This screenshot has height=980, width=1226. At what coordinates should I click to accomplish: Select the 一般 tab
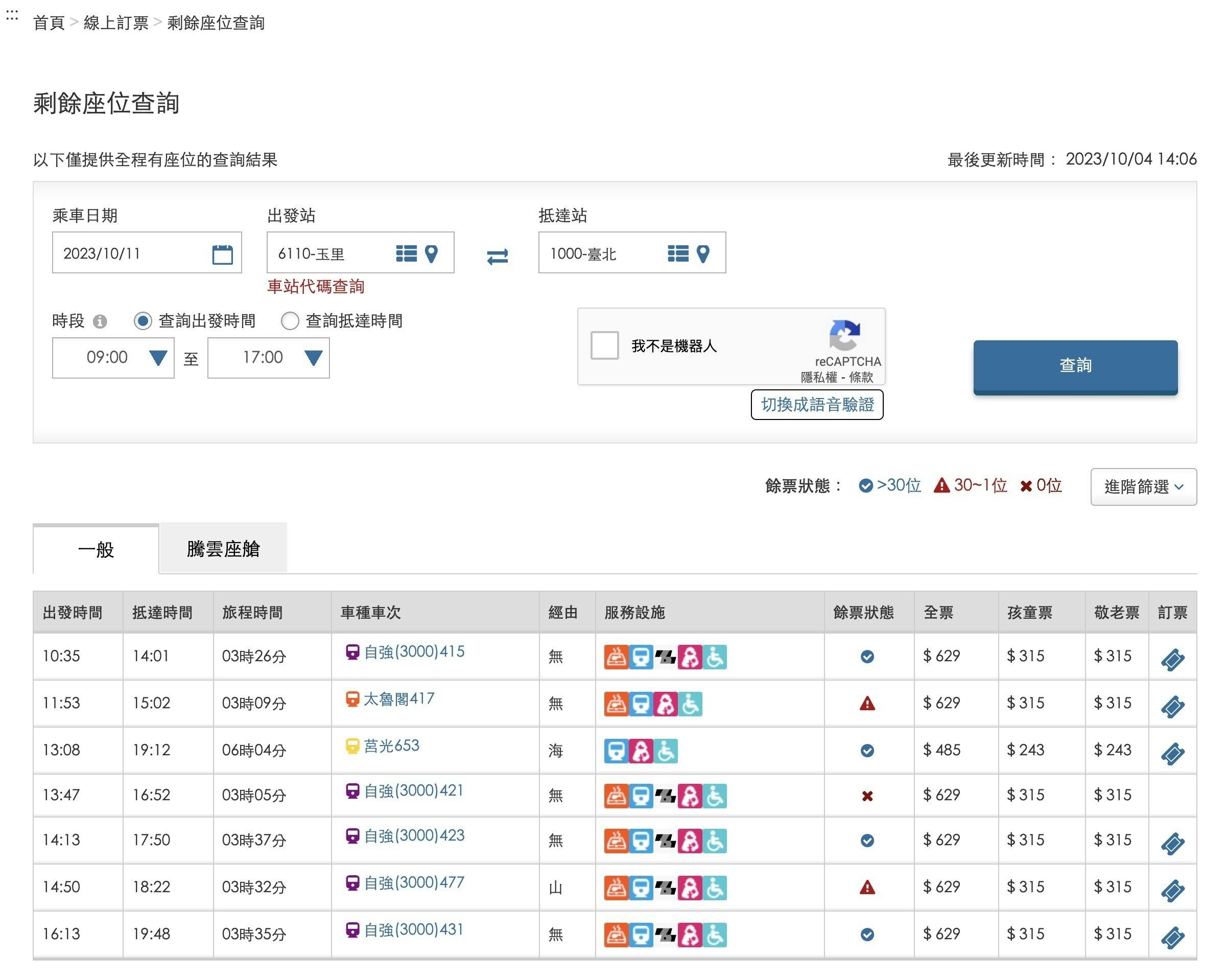pos(96,550)
